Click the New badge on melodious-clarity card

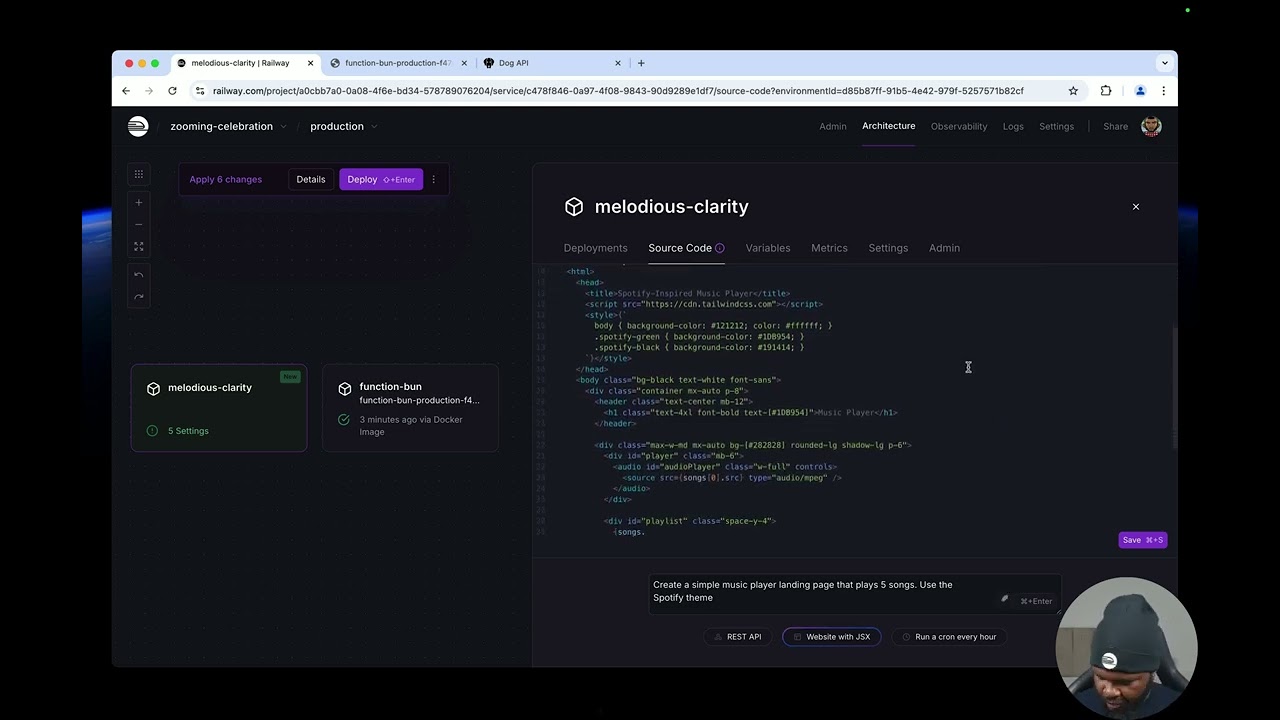[290, 377]
